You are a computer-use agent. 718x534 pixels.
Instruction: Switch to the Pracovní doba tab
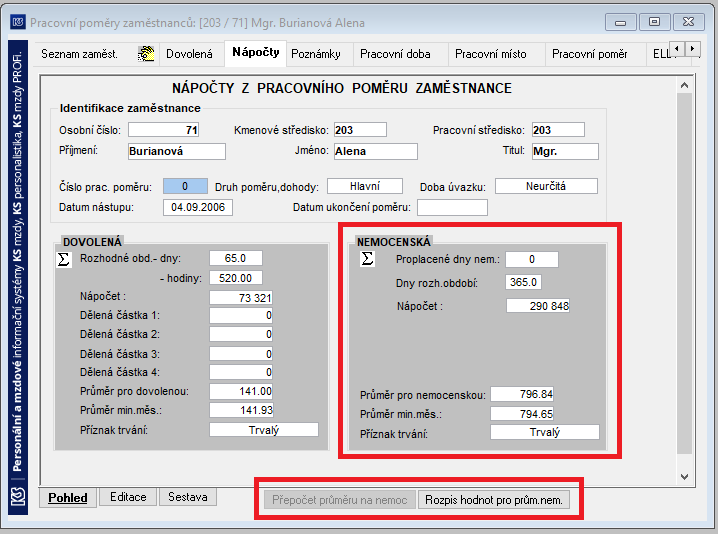[x=395, y=54]
